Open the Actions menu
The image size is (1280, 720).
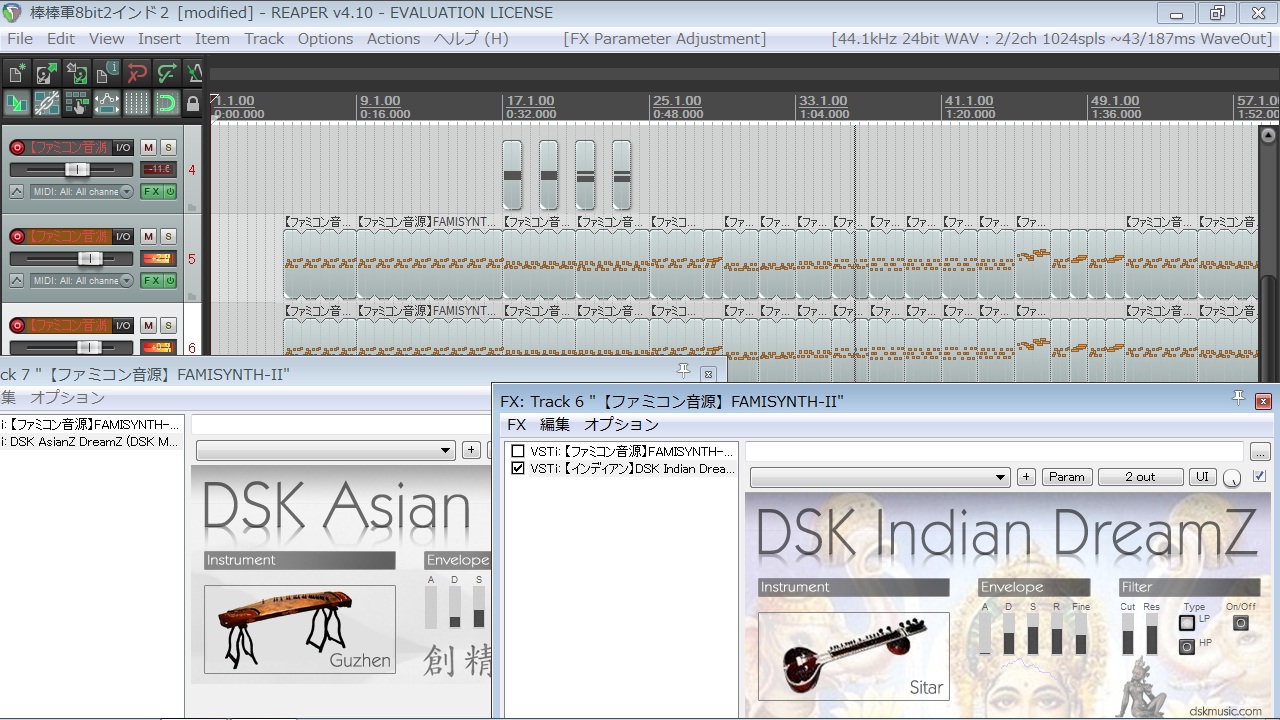393,39
